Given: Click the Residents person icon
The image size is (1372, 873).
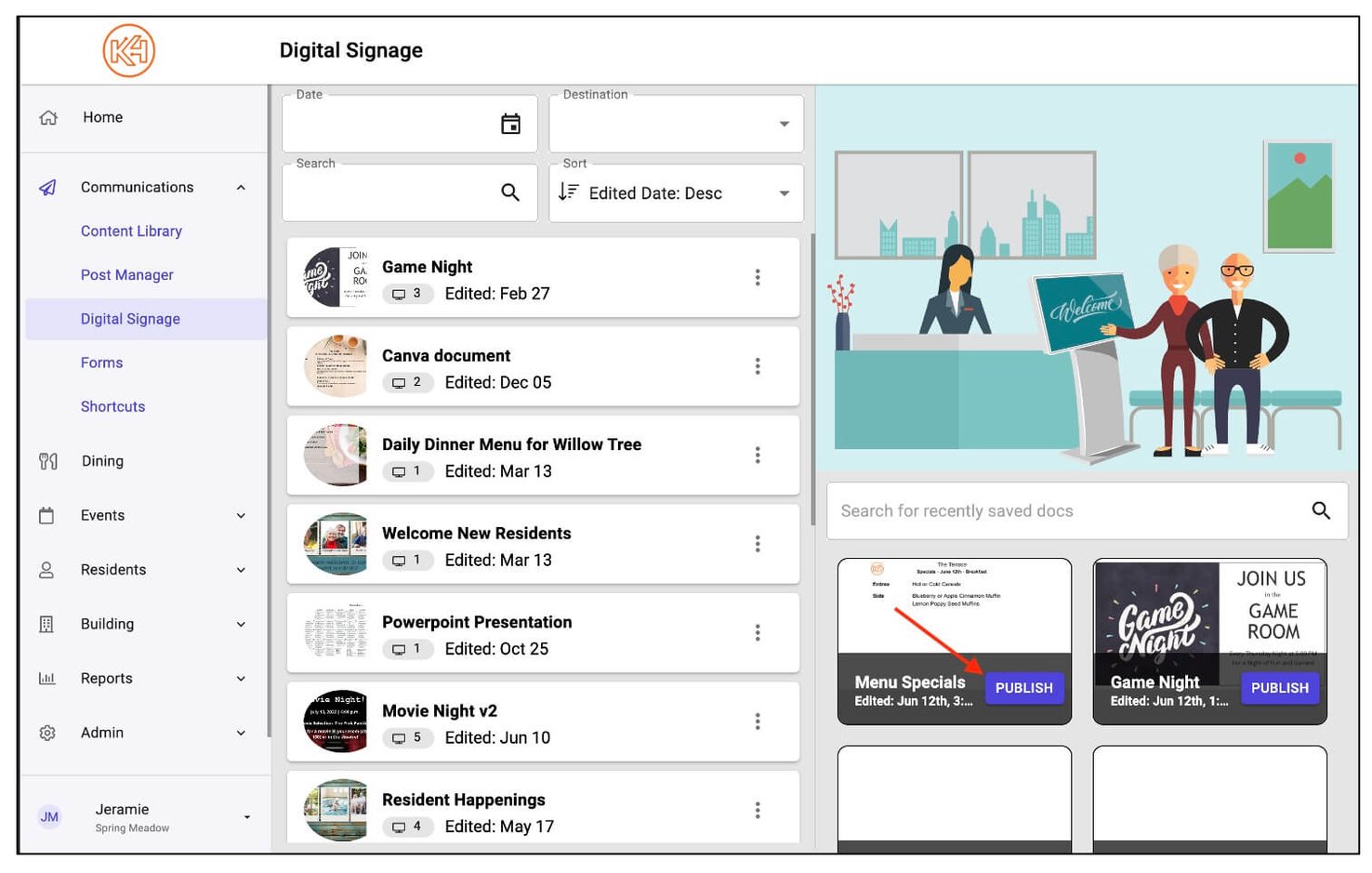Looking at the screenshot, I should (47, 569).
